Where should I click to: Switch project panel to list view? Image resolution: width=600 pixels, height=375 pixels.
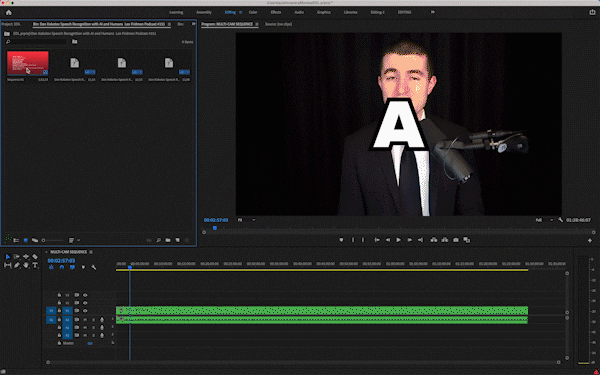coord(16,240)
